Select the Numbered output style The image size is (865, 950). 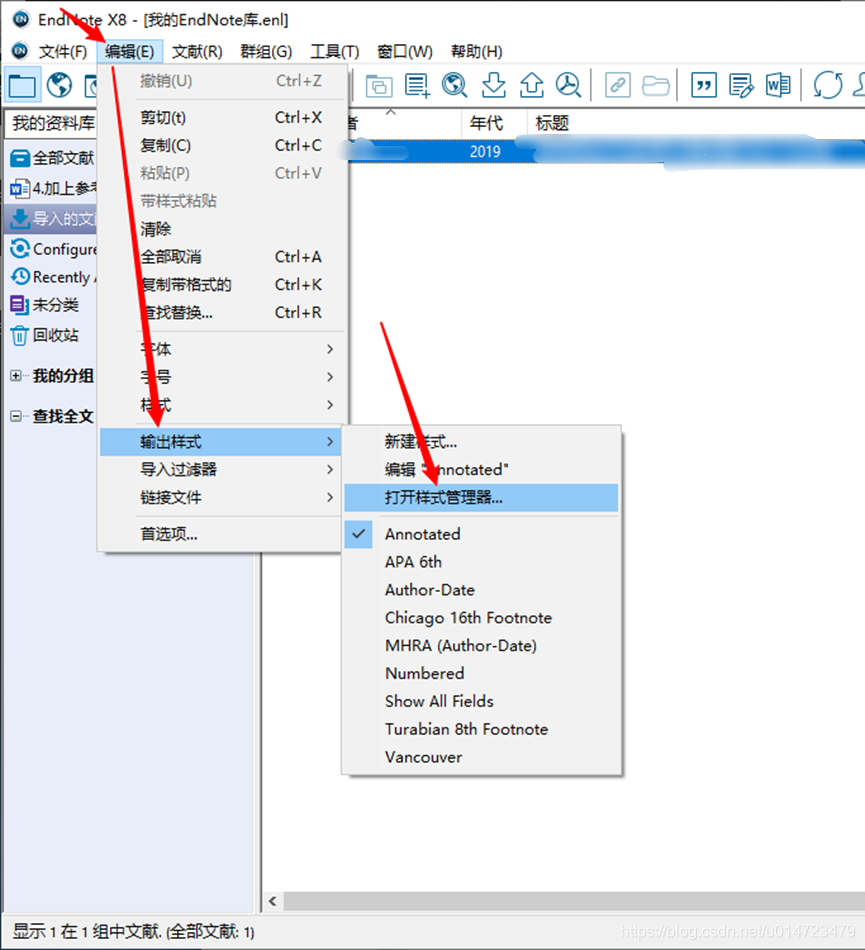click(x=482, y=674)
